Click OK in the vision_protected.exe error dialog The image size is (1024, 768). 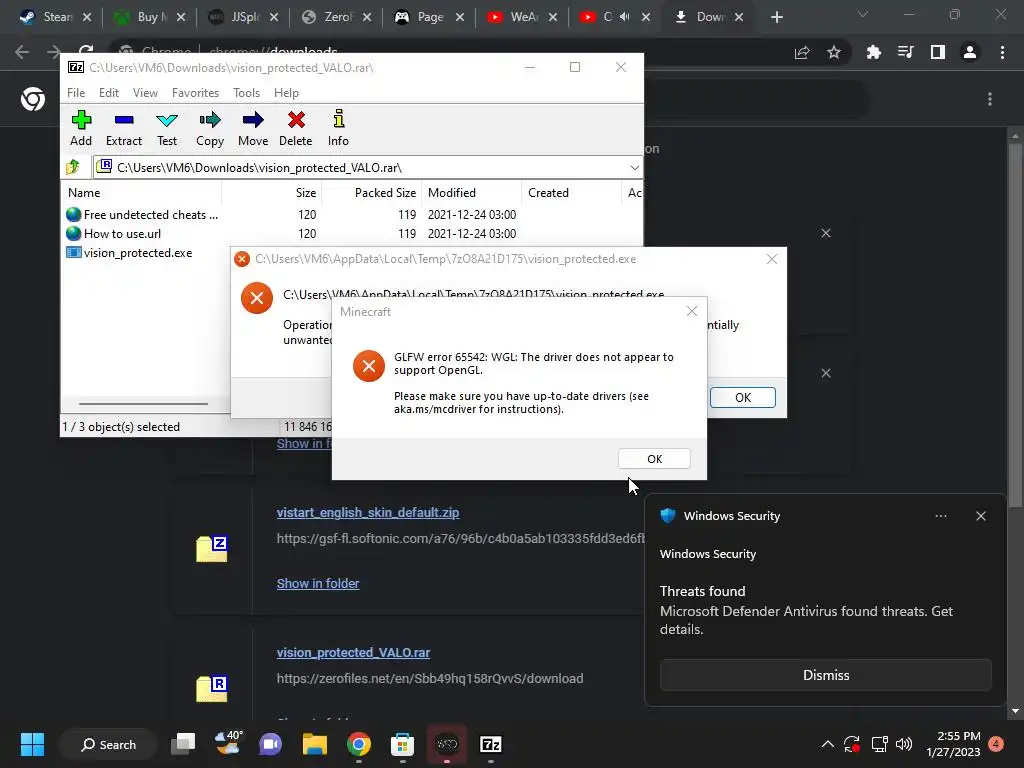click(x=743, y=398)
